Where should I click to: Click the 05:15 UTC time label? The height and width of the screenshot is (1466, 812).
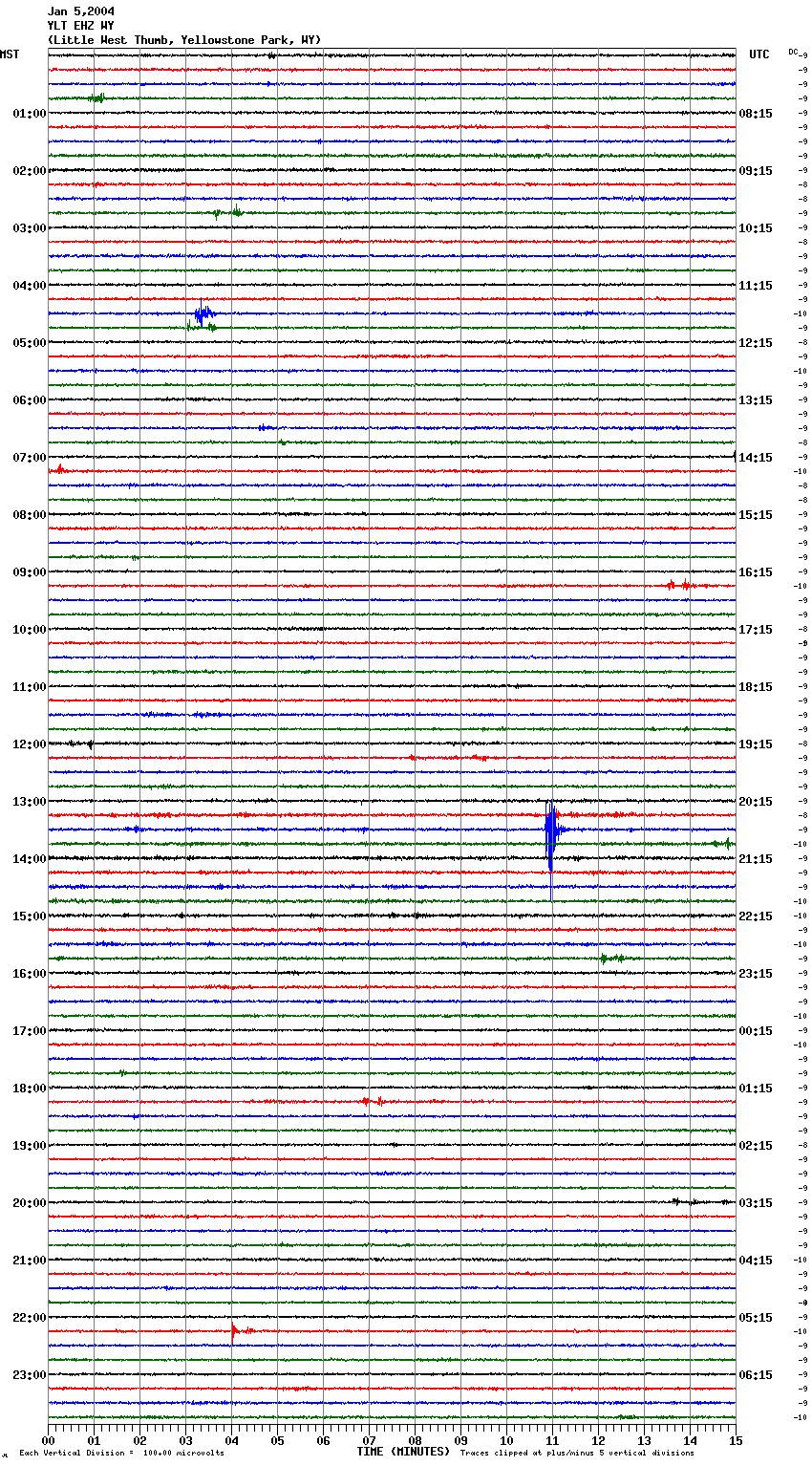click(756, 1318)
